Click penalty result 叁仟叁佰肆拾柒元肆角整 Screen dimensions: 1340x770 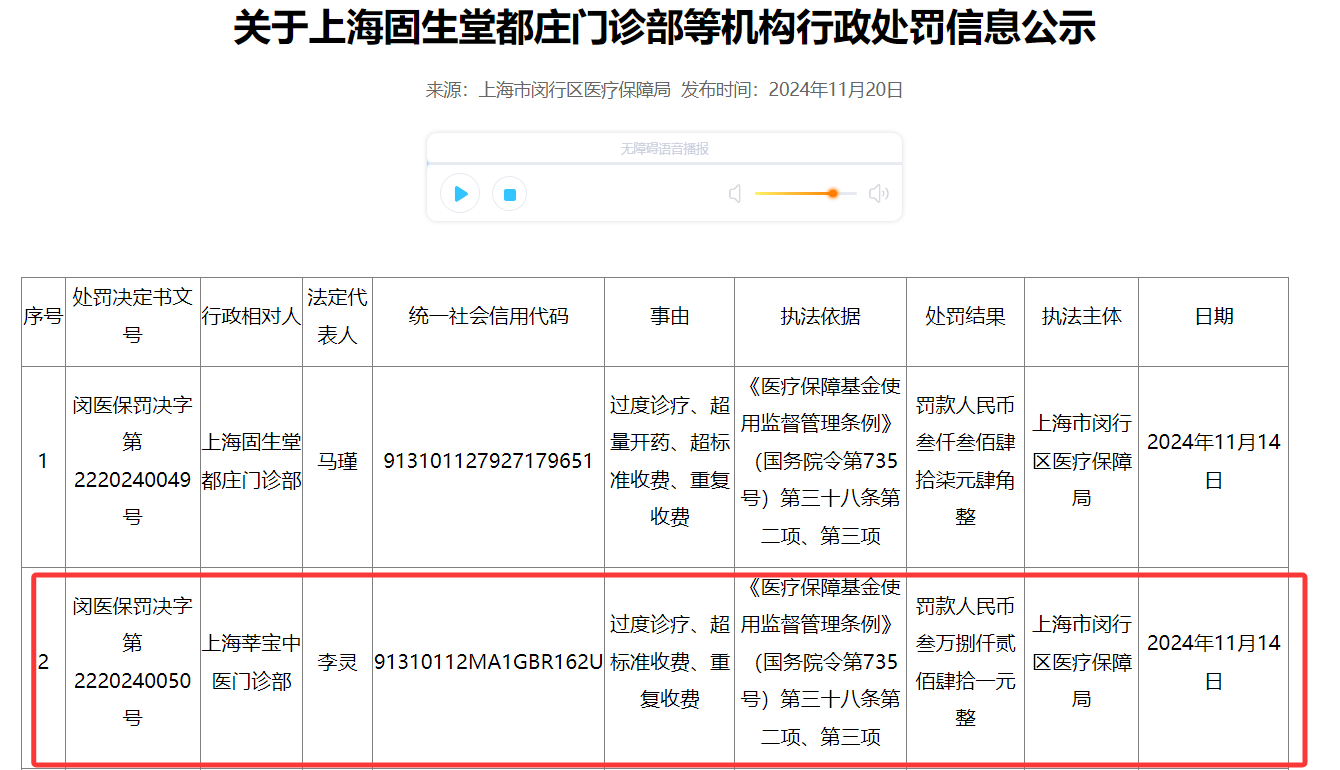pyautogui.click(x=965, y=461)
